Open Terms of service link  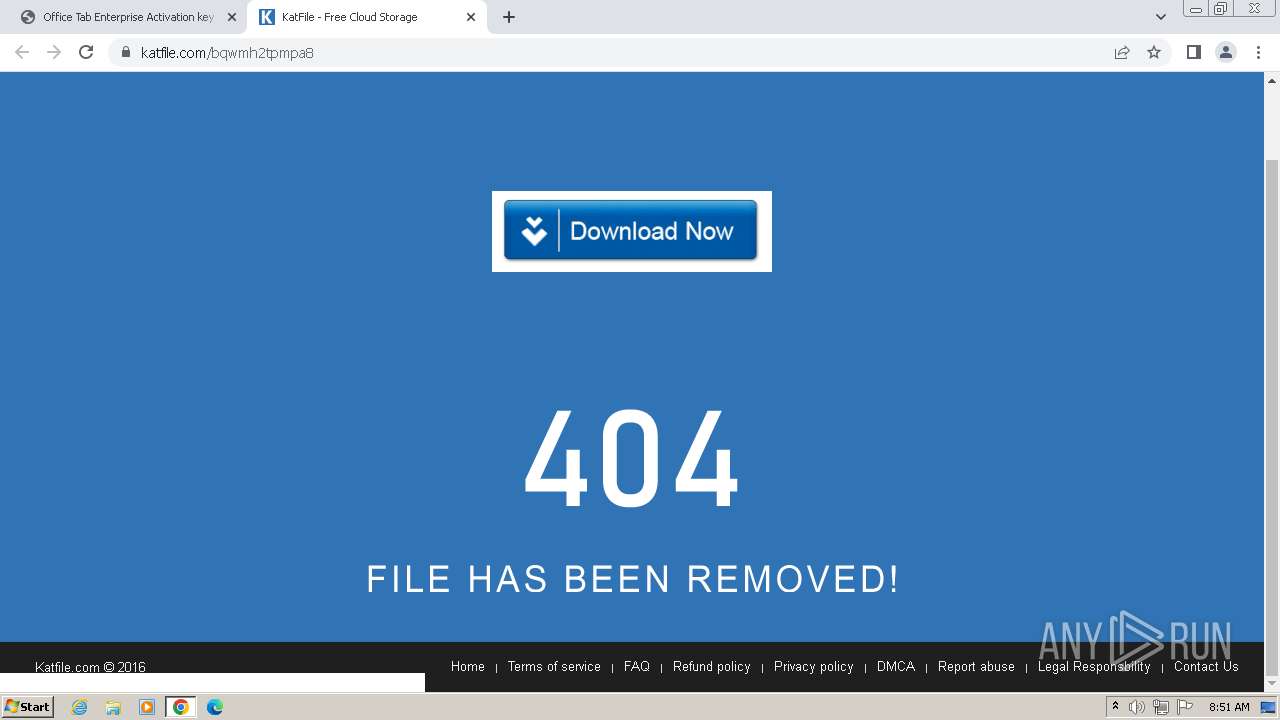coord(554,667)
